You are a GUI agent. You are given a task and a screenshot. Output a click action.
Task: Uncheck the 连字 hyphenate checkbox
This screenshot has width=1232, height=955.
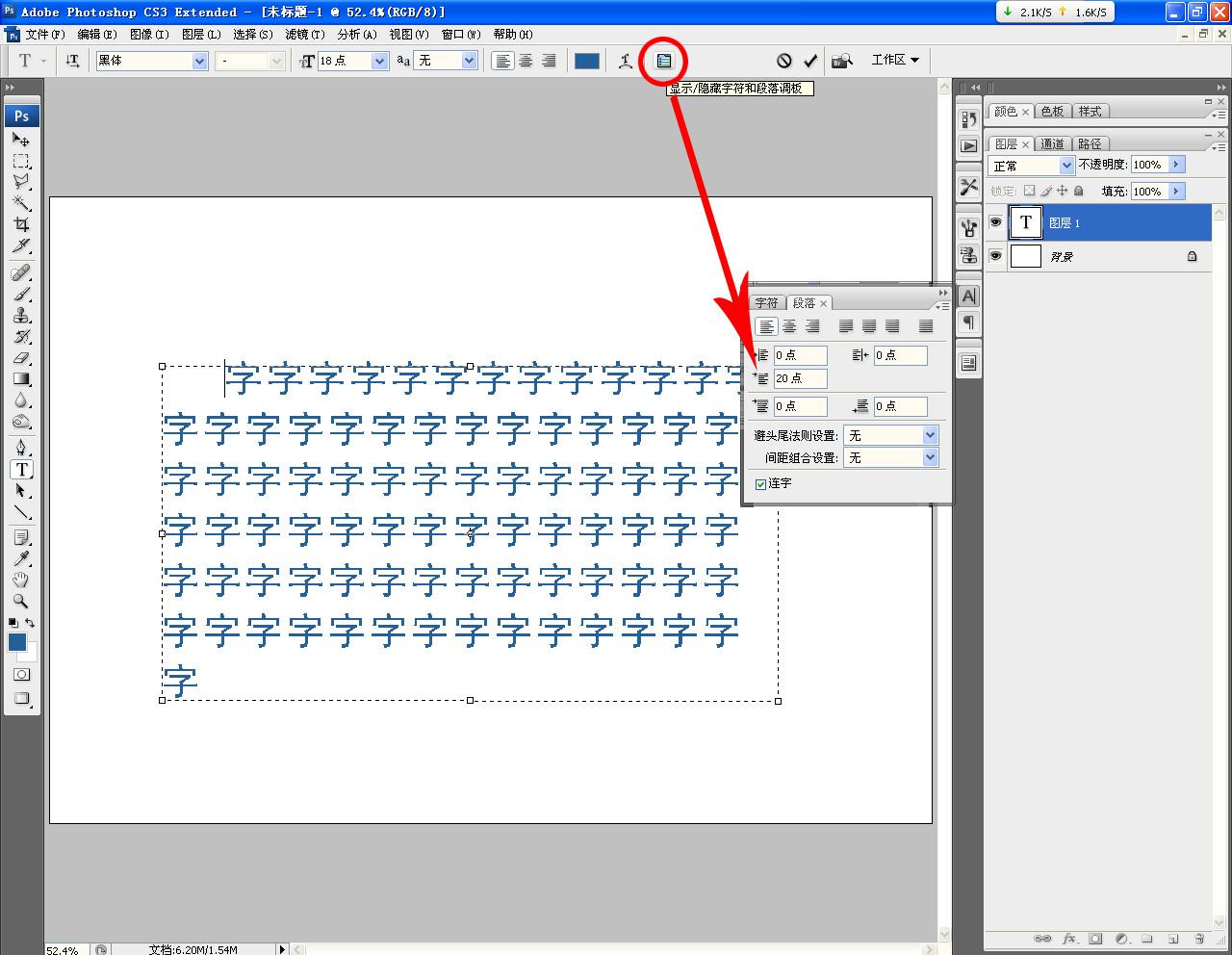click(760, 484)
